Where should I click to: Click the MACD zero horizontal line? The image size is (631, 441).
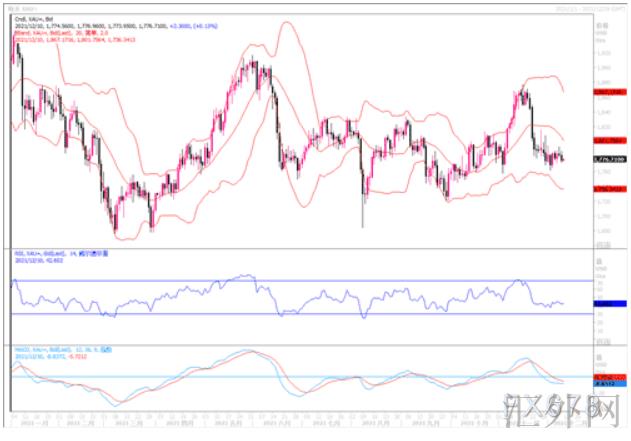300,378
